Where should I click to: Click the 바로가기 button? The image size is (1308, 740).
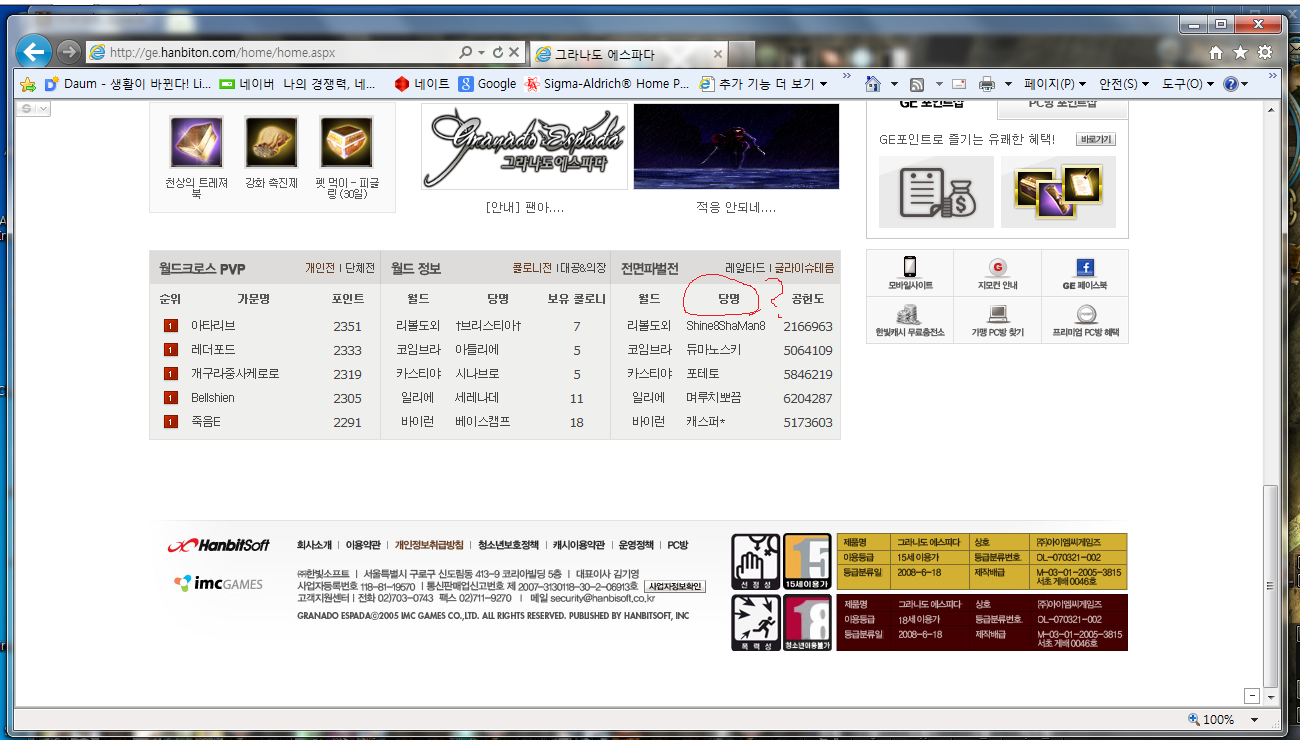click(1095, 140)
